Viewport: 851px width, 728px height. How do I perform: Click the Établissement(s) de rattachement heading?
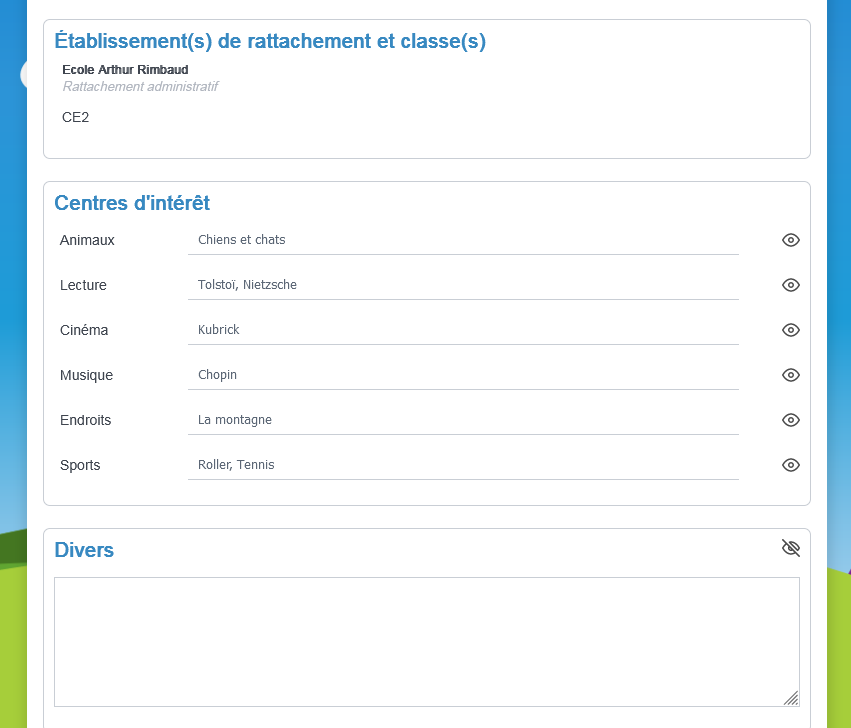pos(270,41)
